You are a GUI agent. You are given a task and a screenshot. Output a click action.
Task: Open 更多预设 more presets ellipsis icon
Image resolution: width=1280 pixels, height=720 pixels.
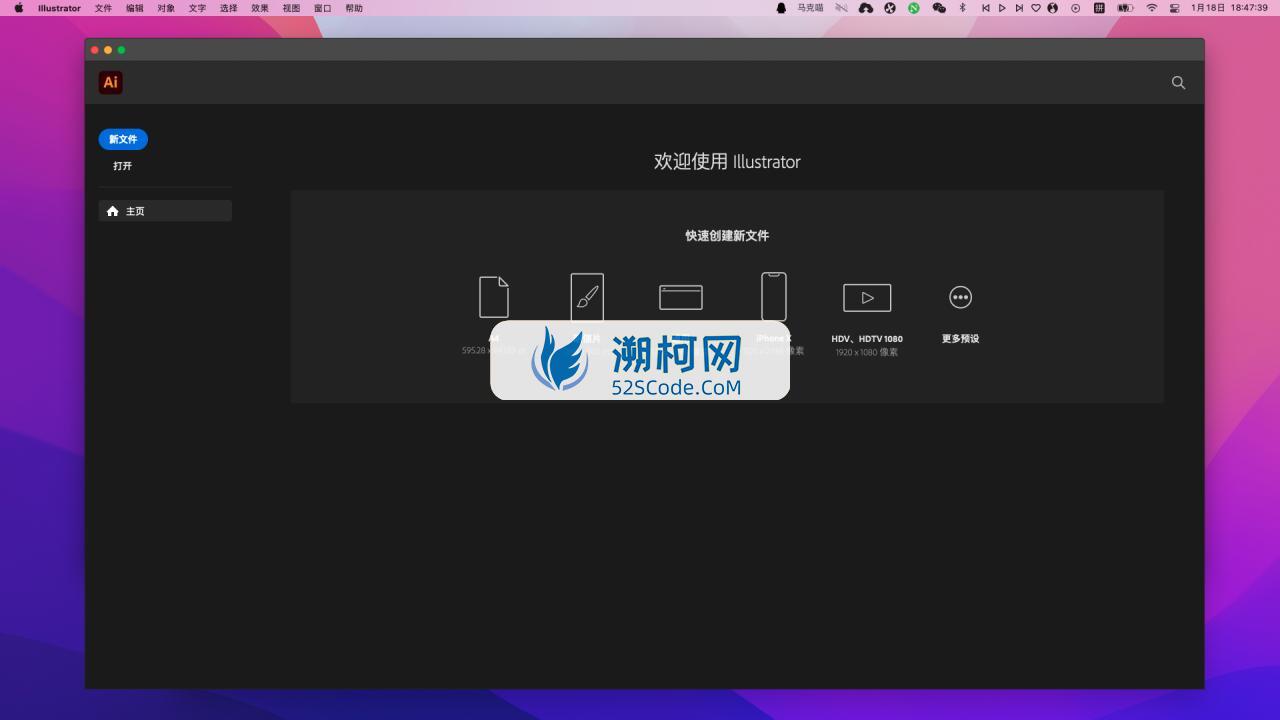tap(960, 297)
